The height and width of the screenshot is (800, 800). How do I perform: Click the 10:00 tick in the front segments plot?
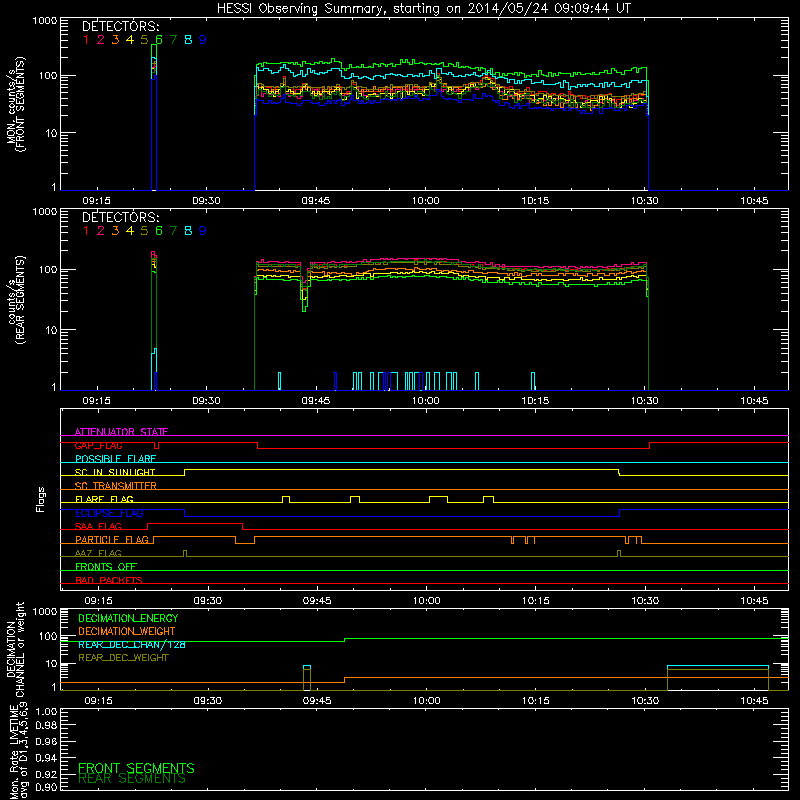(x=426, y=201)
